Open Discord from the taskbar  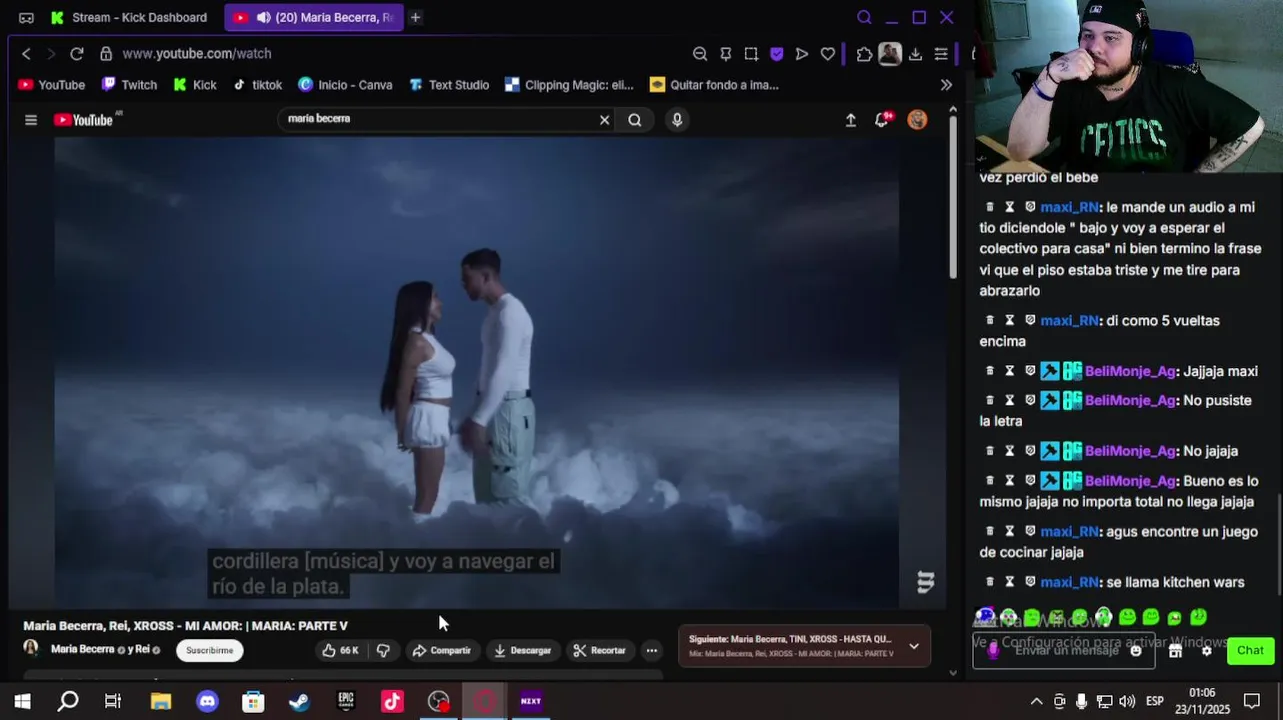(207, 701)
